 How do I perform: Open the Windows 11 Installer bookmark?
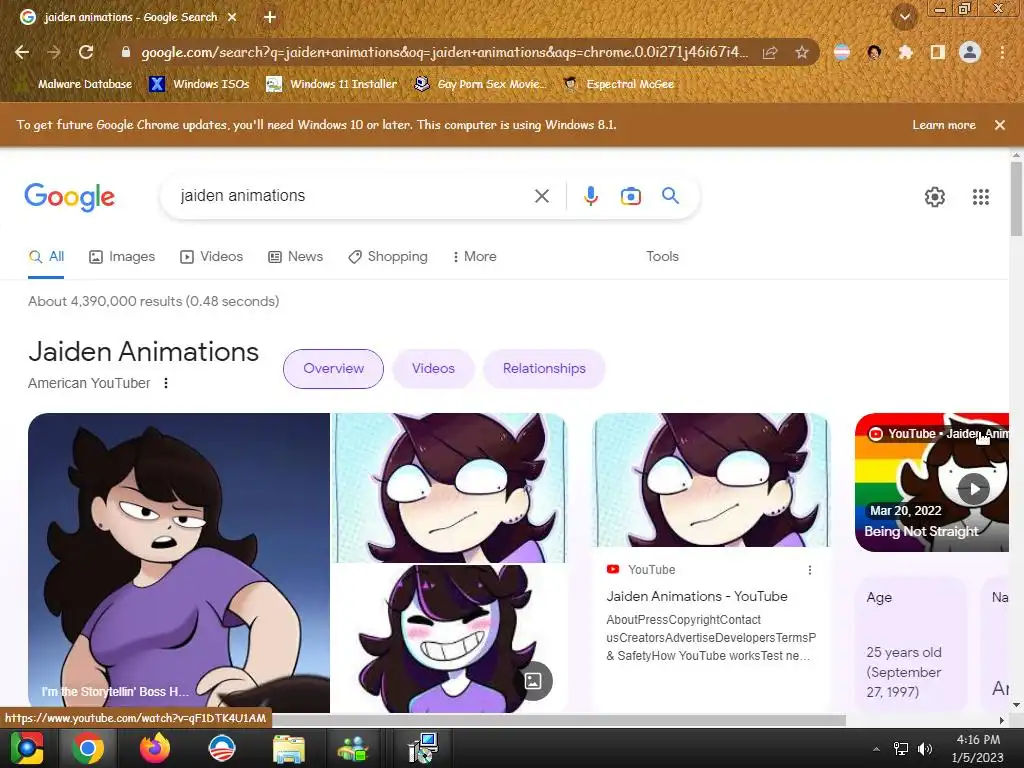[332, 84]
